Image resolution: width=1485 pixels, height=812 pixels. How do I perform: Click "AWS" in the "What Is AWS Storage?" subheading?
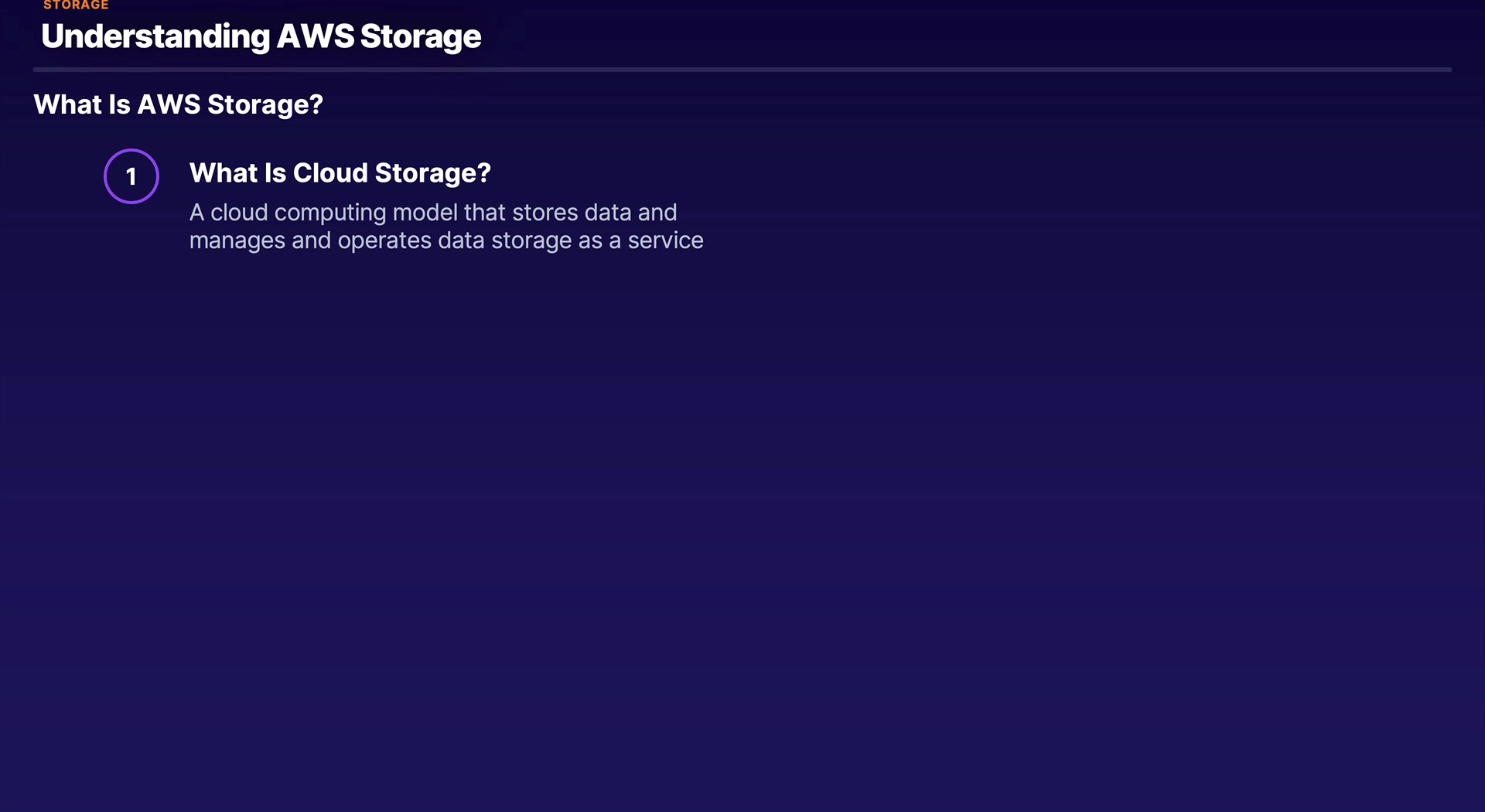(x=168, y=104)
